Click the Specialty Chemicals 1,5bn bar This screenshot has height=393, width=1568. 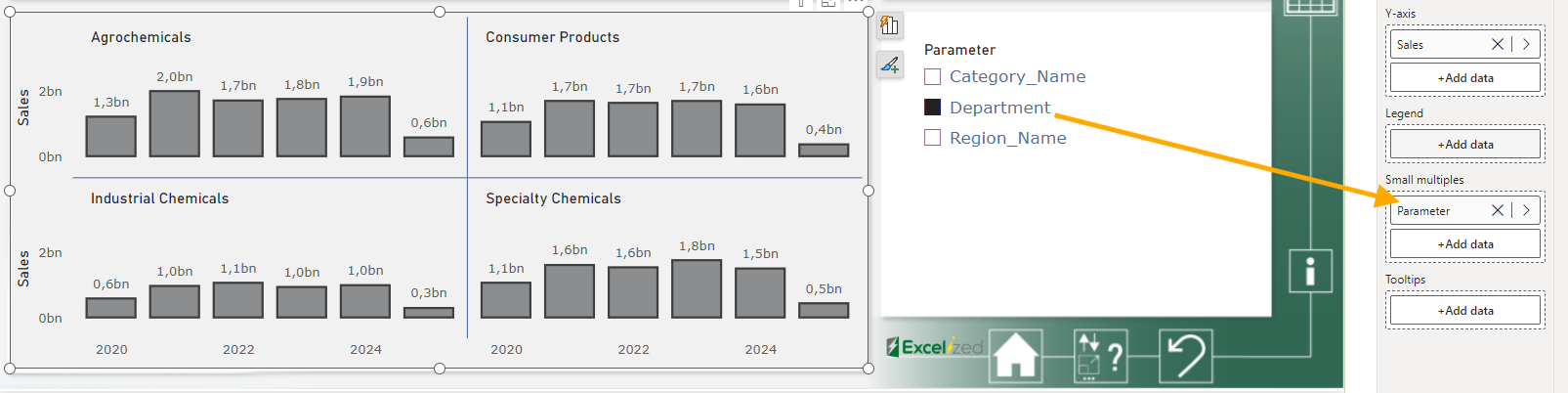pyautogui.click(x=760, y=293)
